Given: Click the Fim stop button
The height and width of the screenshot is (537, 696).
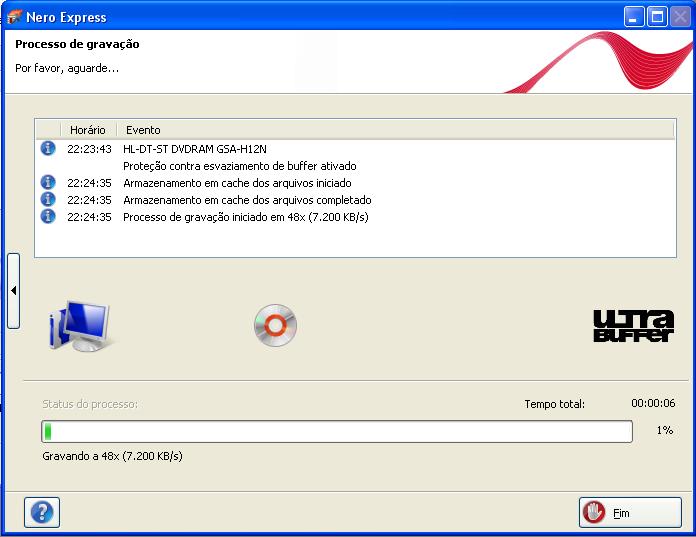Looking at the screenshot, I should [x=630, y=512].
